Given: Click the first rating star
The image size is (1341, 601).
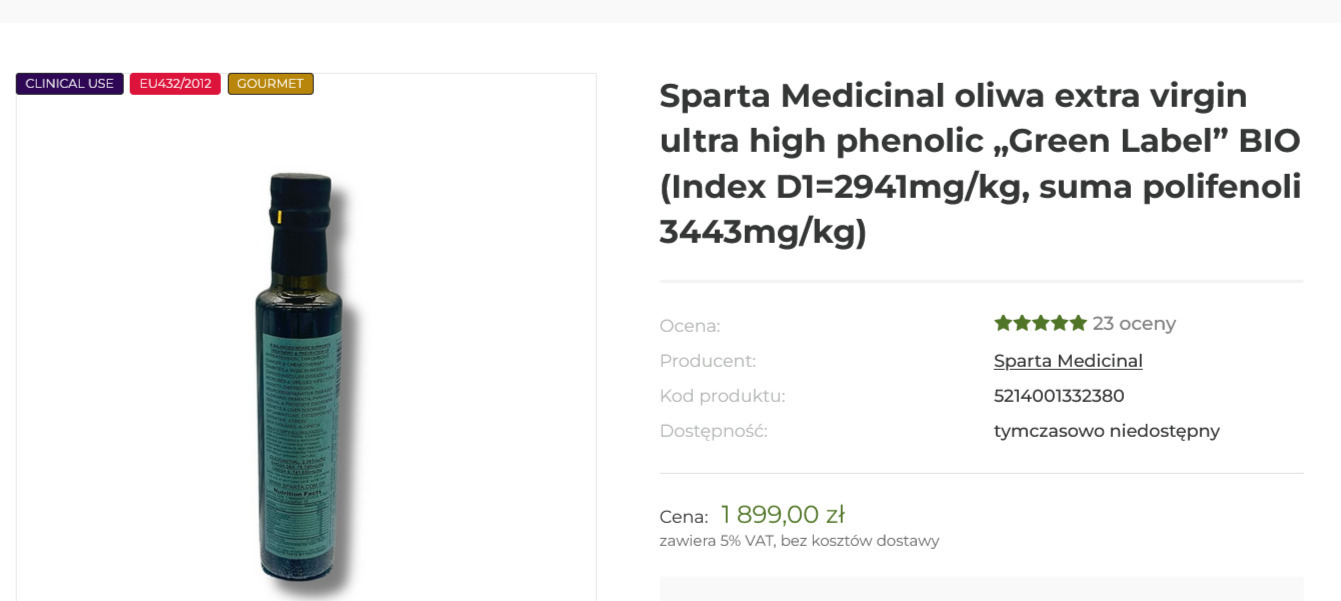Looking at the screenshot, I should tap(1002, 323).
